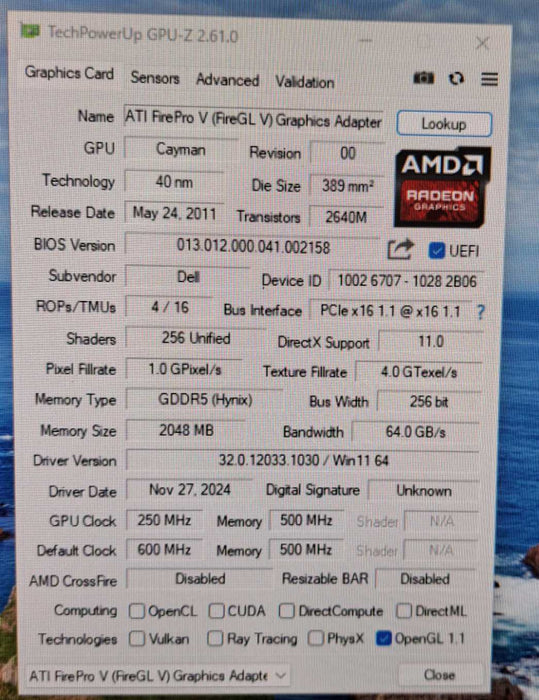Click the Memory Size 2048 MB value
Viewport: 539px width, 700px height.
coord(186,431)
